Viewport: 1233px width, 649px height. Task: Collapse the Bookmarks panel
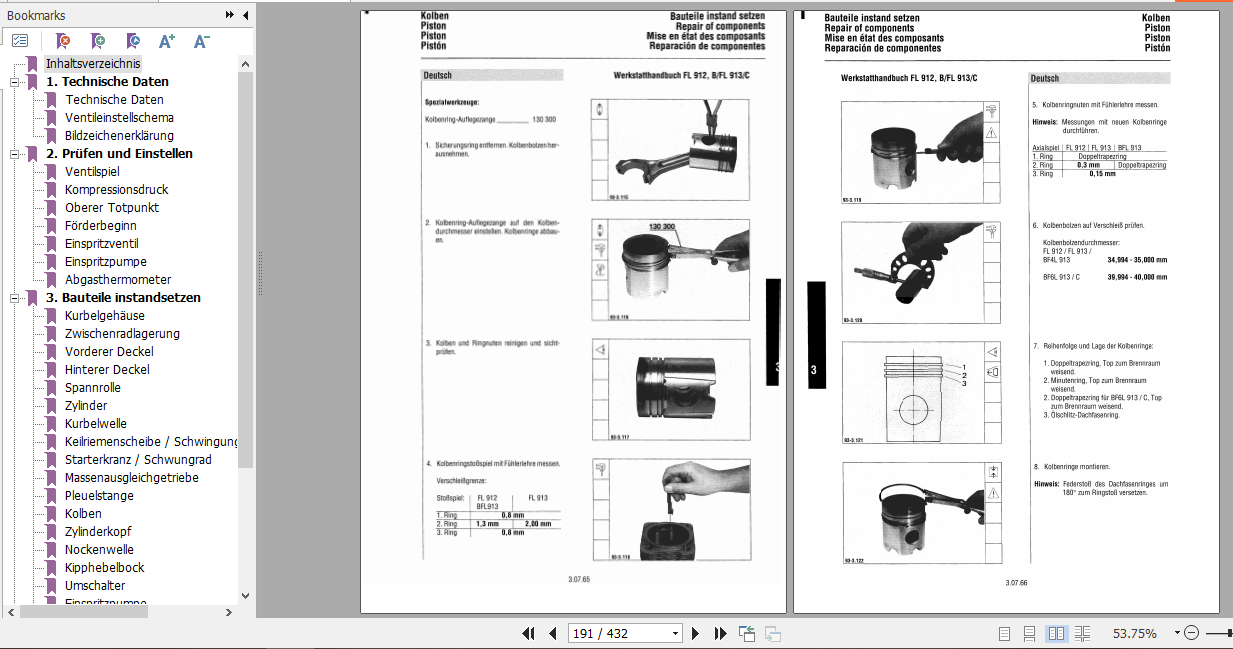pos(244,15)
